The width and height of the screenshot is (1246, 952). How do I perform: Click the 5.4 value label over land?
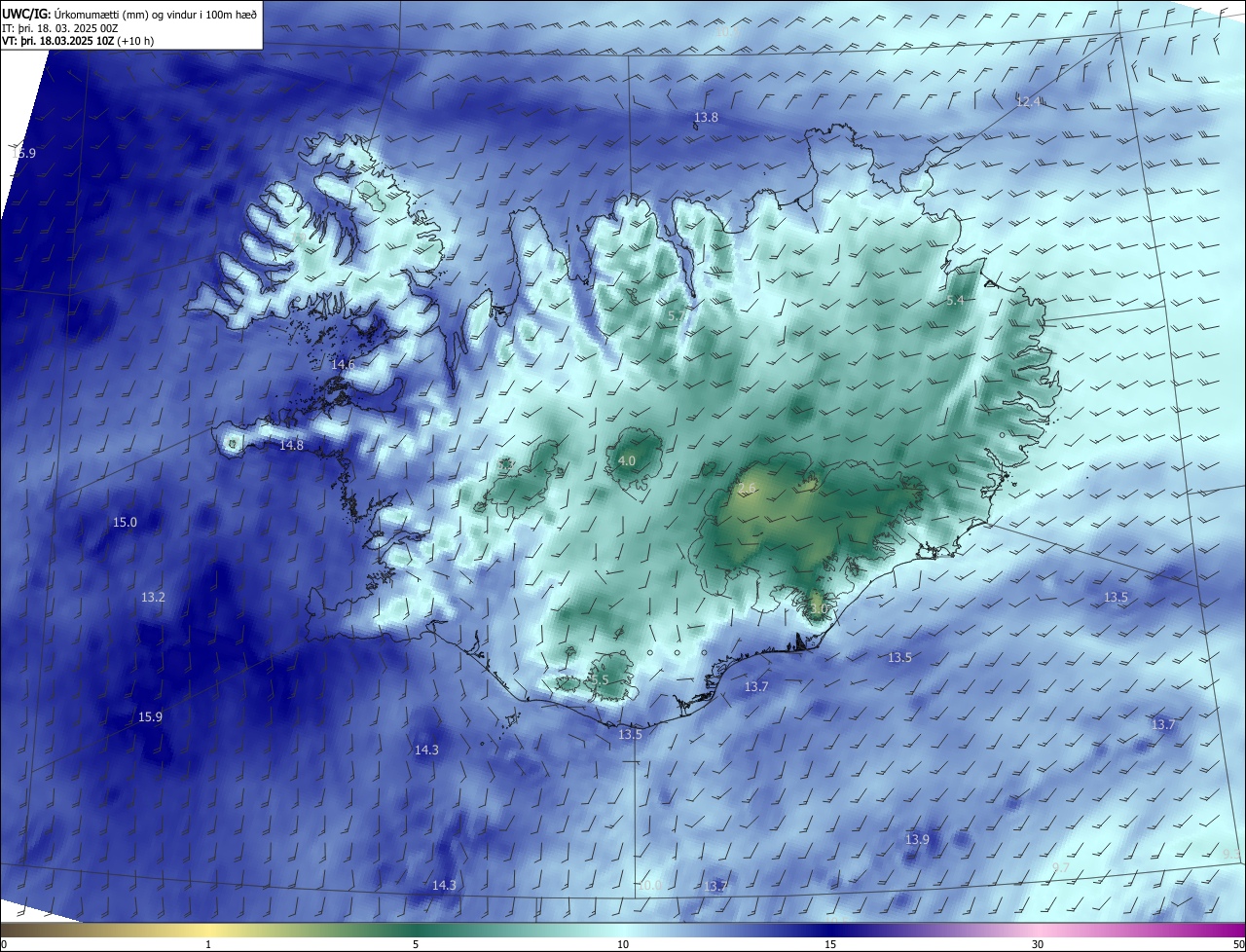tap(955, 301)
